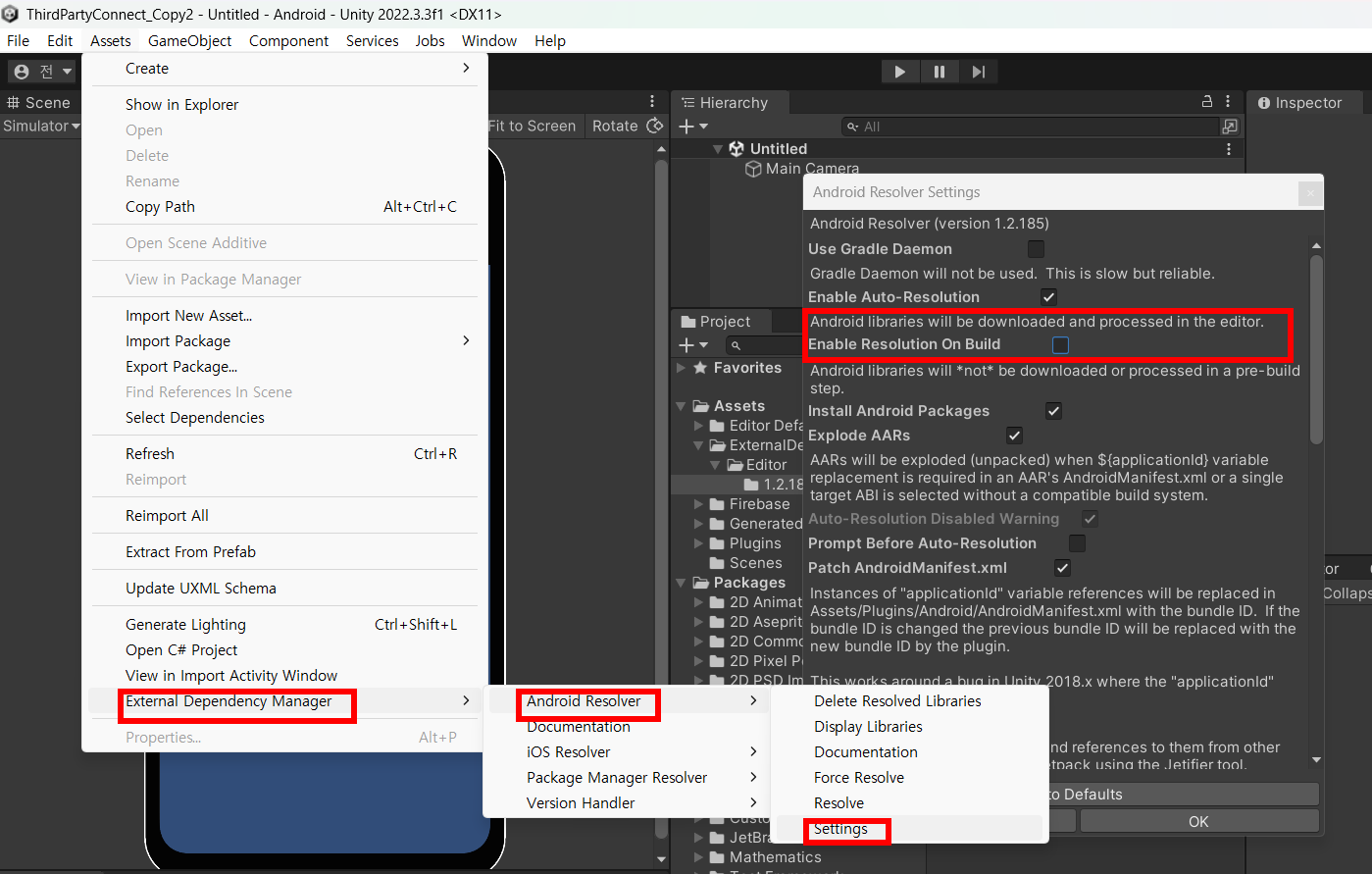Click the Scenes folder icon
The height and width of the screenshot is (874, 1372).
[717, 563]
